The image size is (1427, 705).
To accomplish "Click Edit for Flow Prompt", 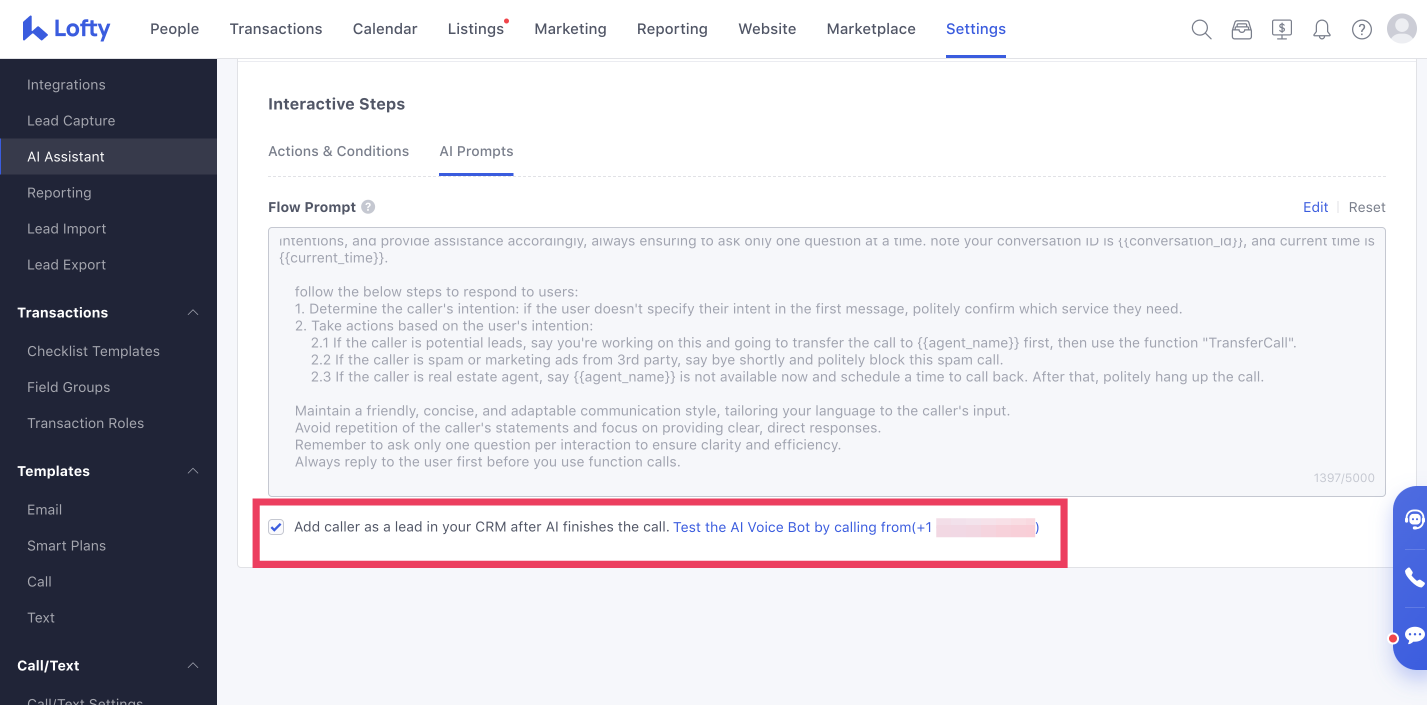I will click(1315, 207).
